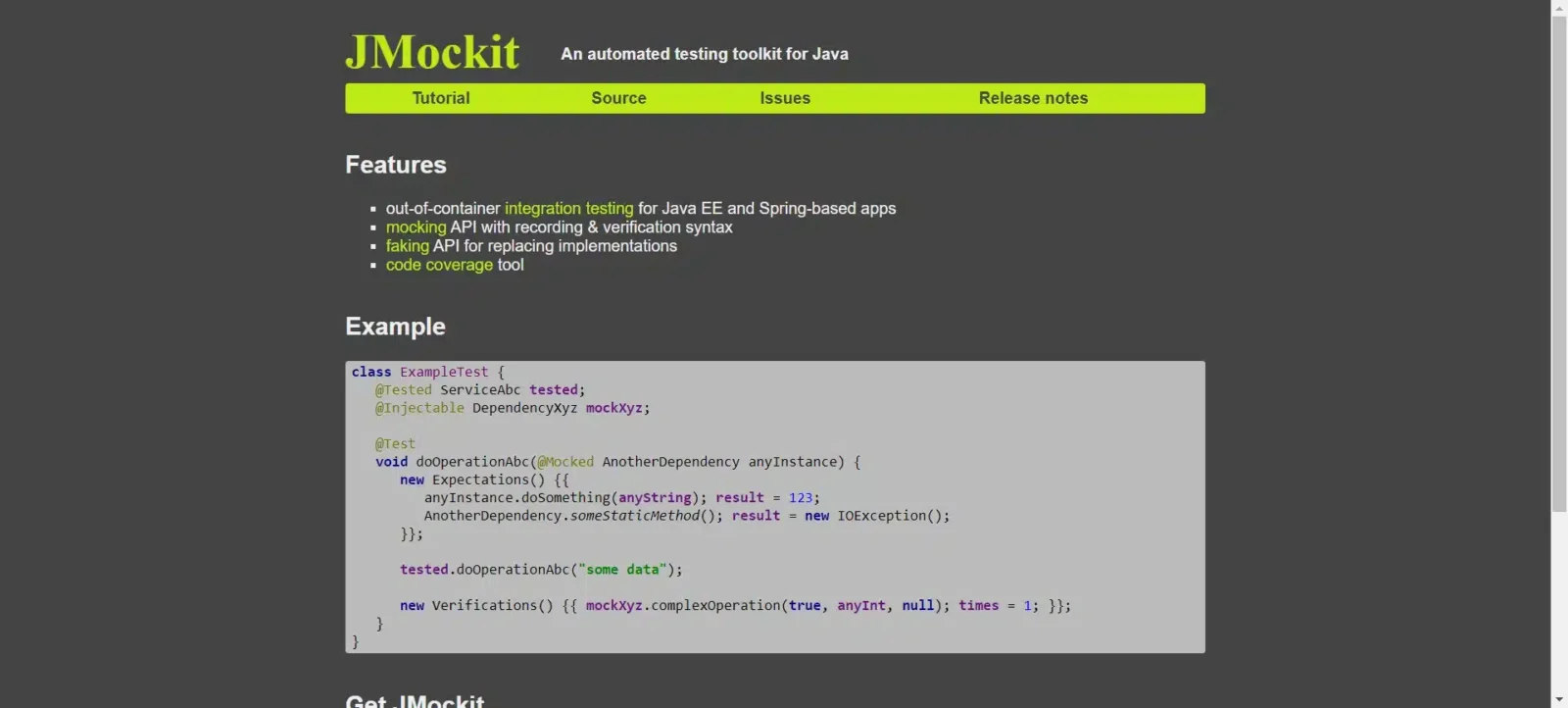The height and width of the screenshot is (708, 1568).
Task: Open the Tutorial menu item
Action: pos(440,98)
